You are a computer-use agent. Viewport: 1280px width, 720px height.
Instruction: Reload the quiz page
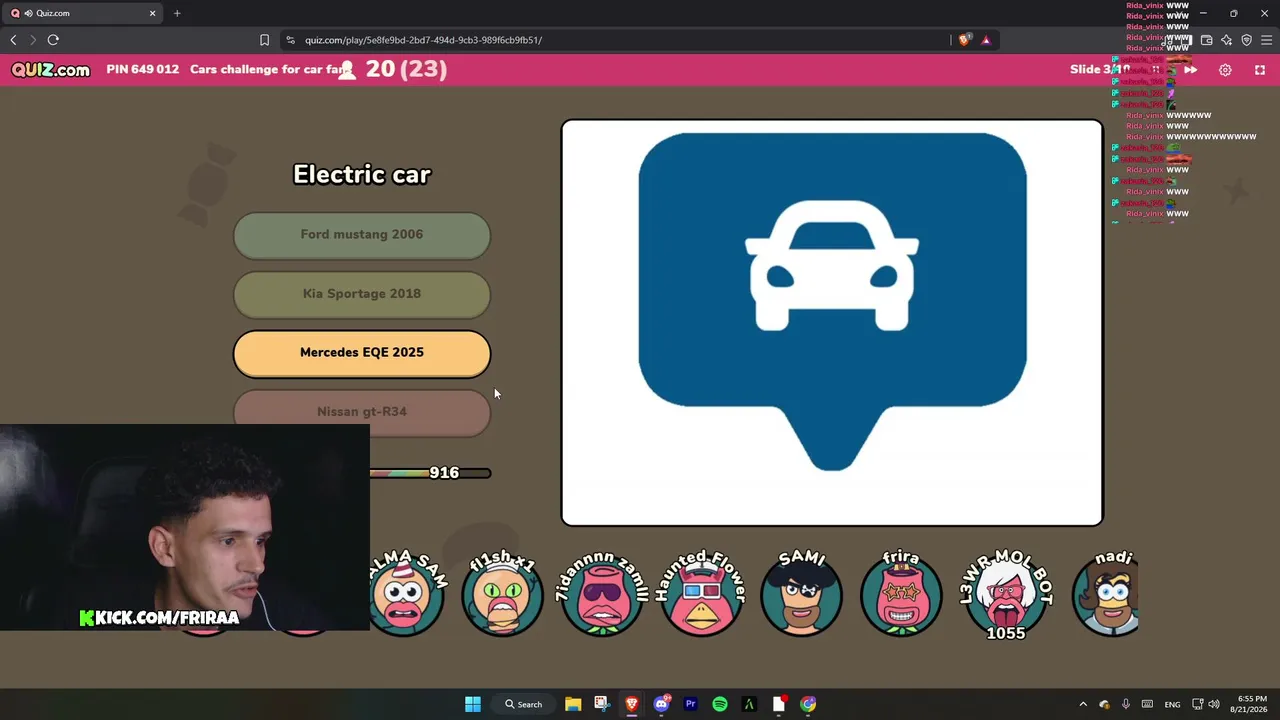pos(53,40)
